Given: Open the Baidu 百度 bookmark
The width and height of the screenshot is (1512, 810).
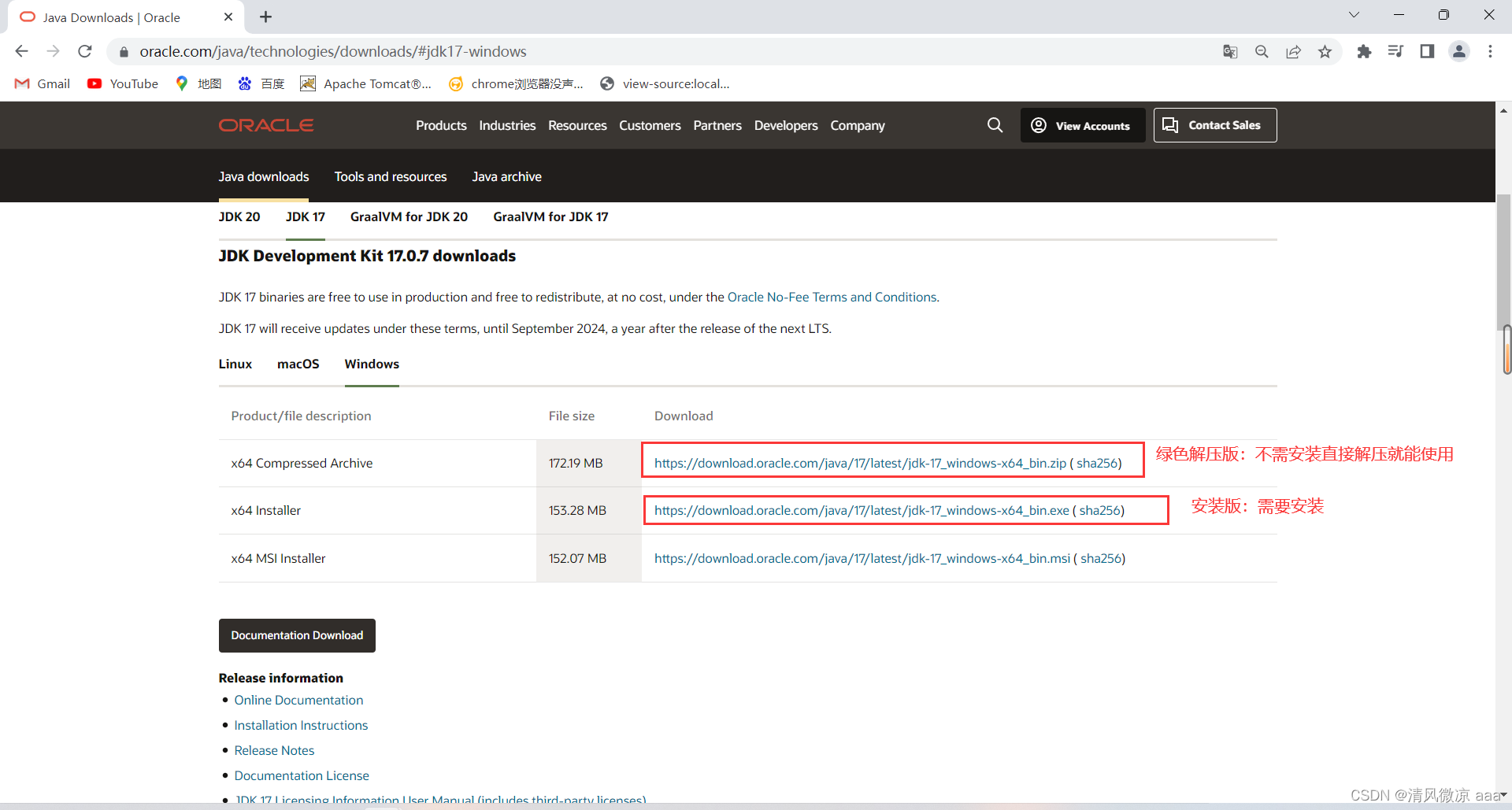Looking at the screenshot, I should coord(261,83).
